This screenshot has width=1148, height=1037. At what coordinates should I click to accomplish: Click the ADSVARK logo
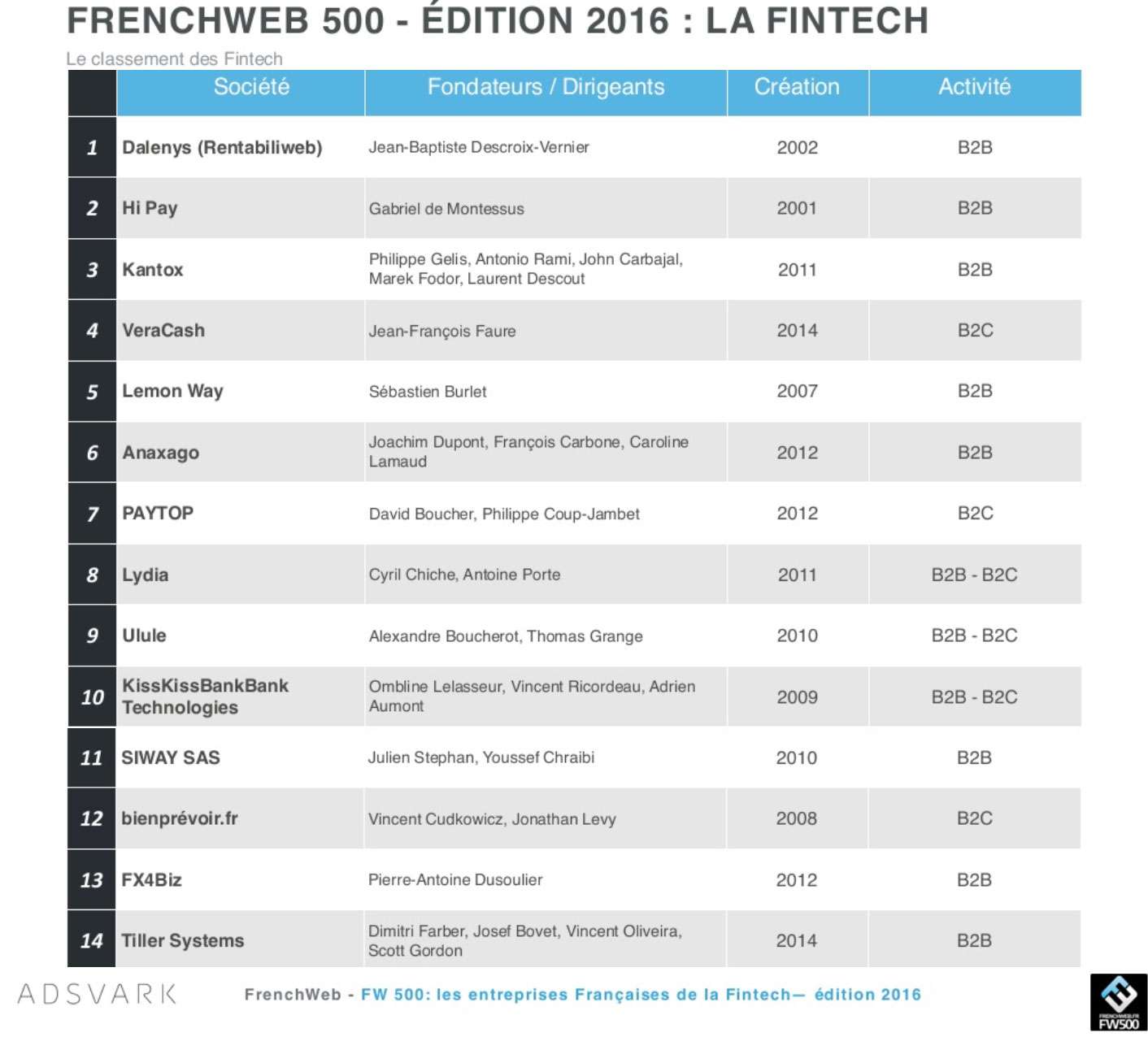tap(97, 994)
